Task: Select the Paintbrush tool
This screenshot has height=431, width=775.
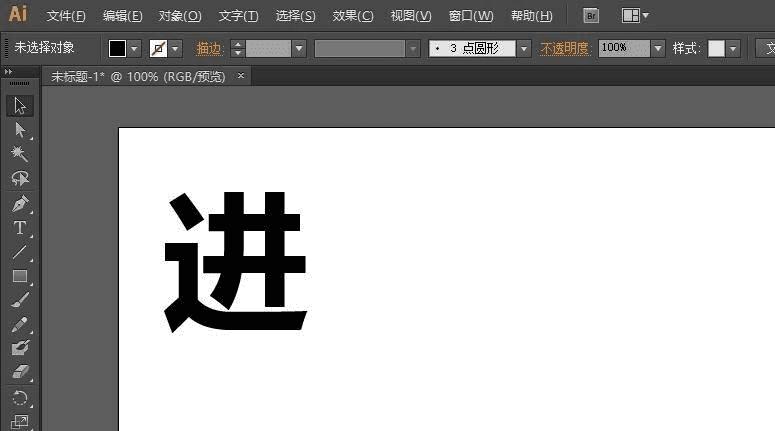Action: point(20,300)
